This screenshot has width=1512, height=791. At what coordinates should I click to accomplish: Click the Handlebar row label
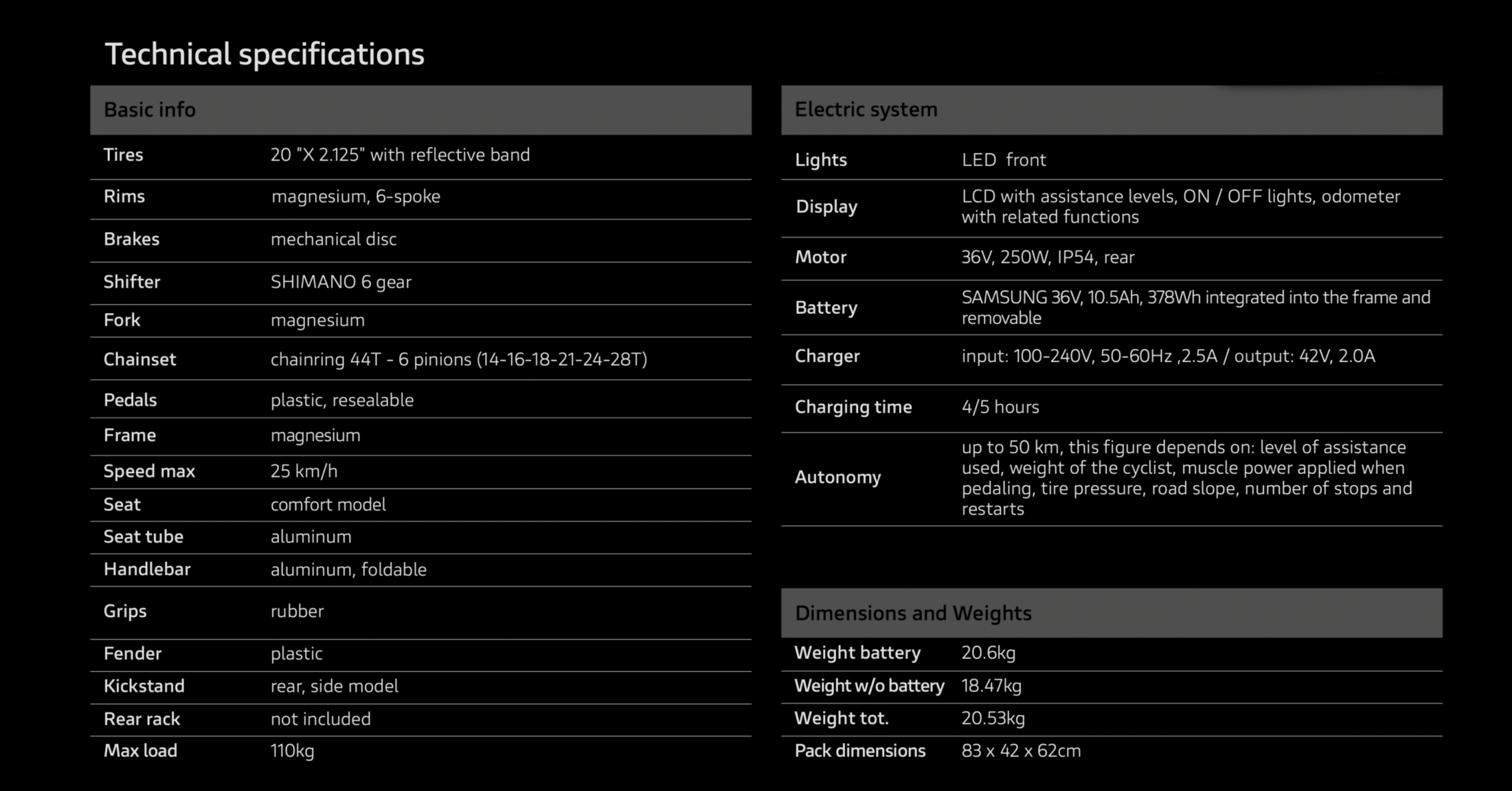[x=147, y=569]
